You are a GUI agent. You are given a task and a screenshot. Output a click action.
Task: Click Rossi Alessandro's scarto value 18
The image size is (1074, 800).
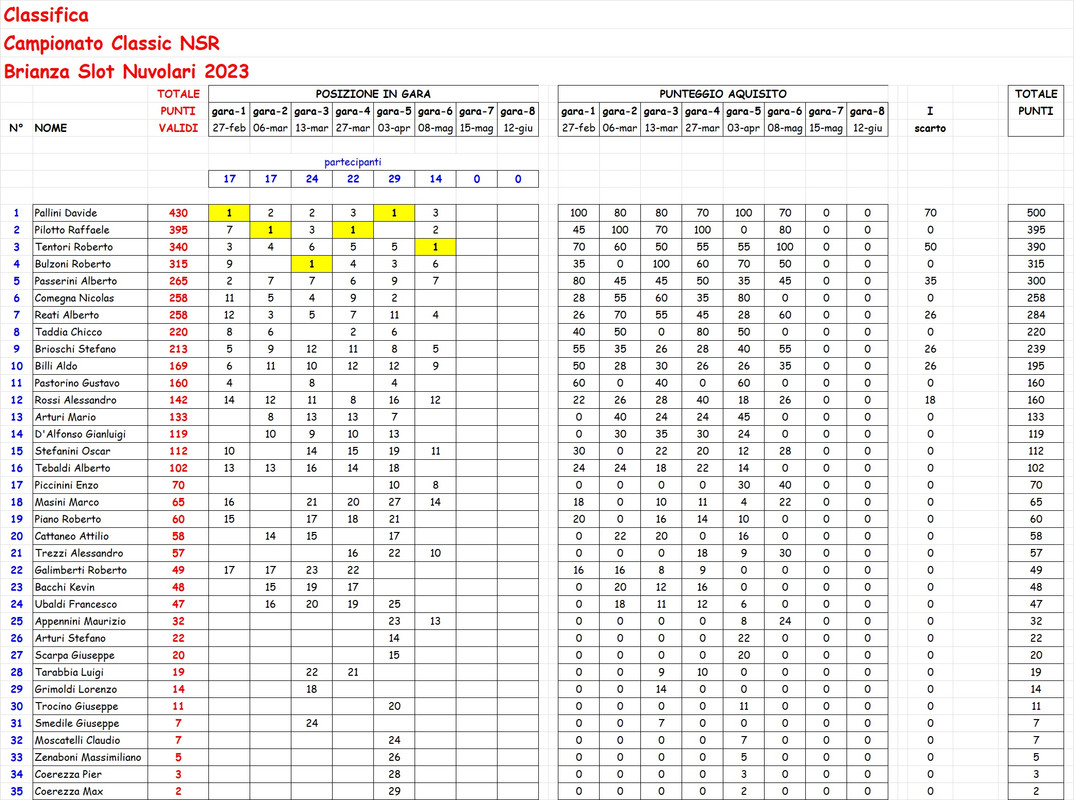point(930,400)
